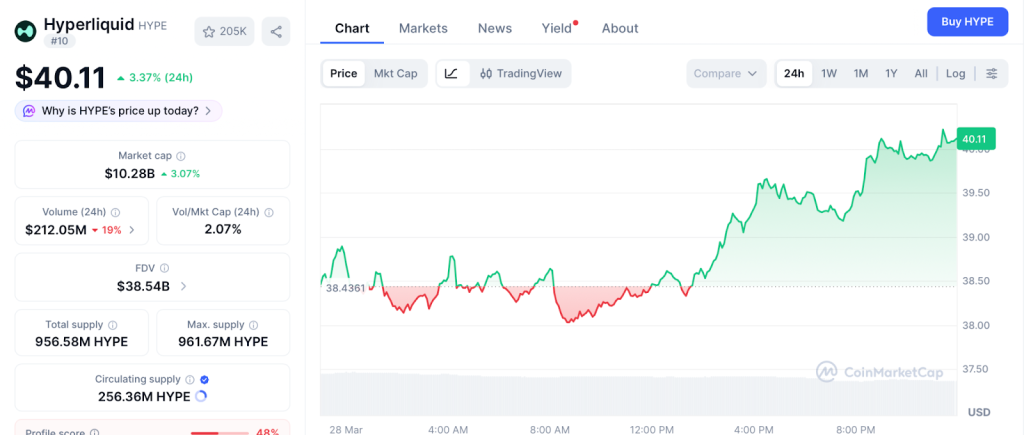This screenshot has width=1024, height=435.
Task: Add Hyperliquid to watchlist via star button
Action: tap(224, 32)
